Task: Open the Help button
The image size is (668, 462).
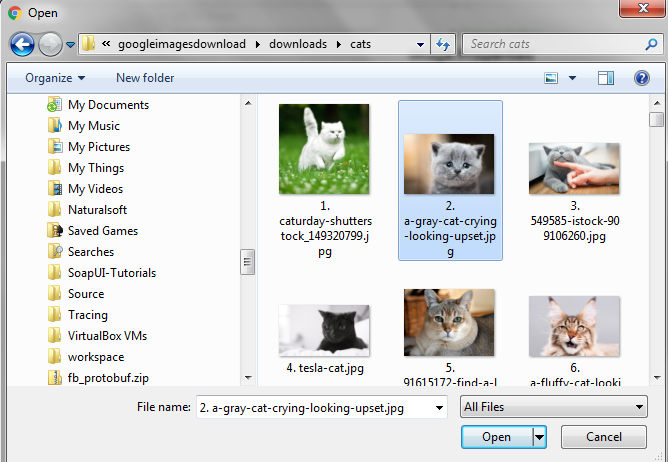Action: (x=642, y=78)
